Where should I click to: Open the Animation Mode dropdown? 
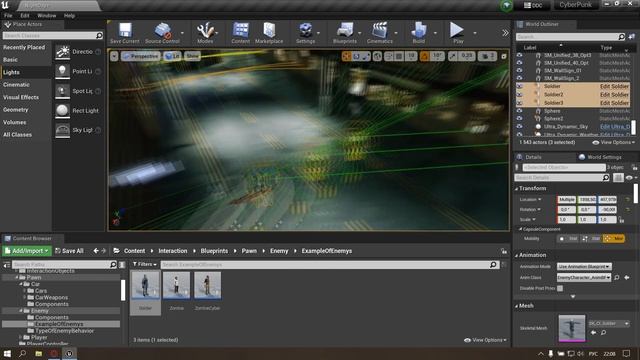coord(584,267)
